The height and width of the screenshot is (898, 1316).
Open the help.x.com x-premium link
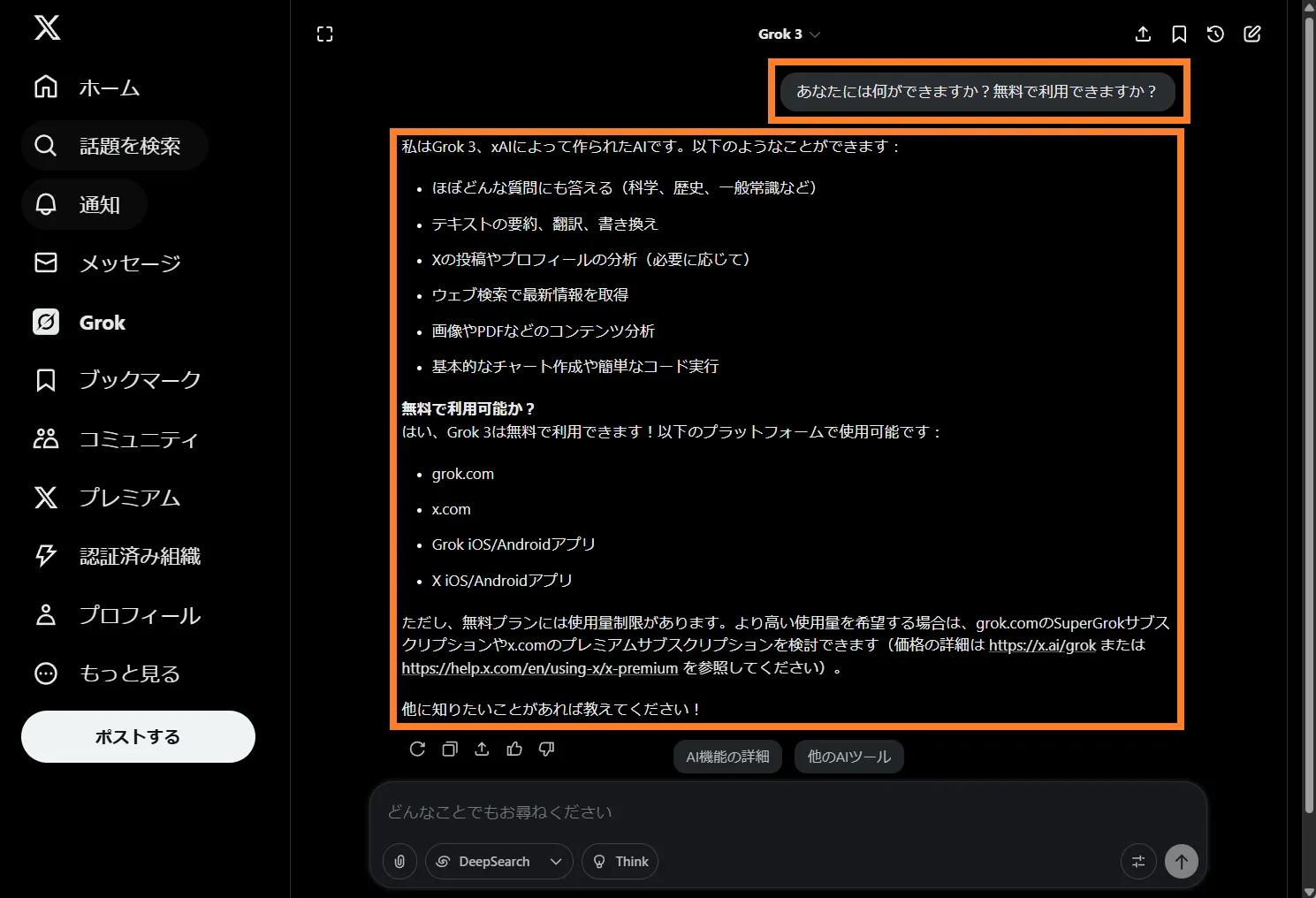(x=539, y=668)
